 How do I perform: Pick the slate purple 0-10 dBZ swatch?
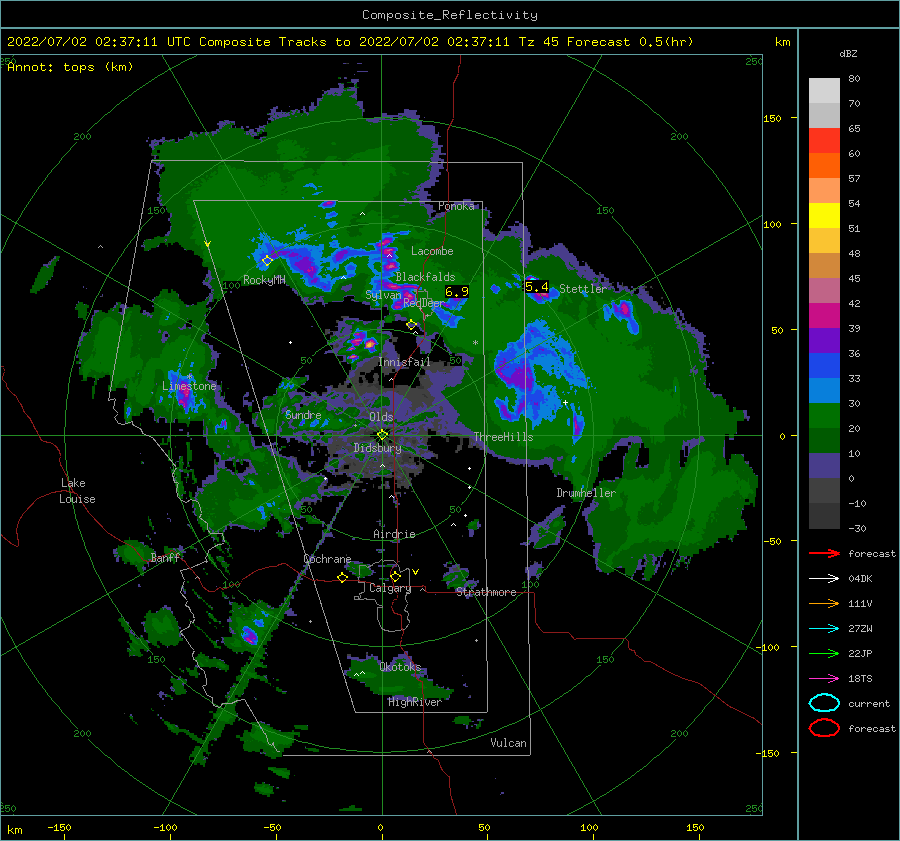(x=824, y=466)
